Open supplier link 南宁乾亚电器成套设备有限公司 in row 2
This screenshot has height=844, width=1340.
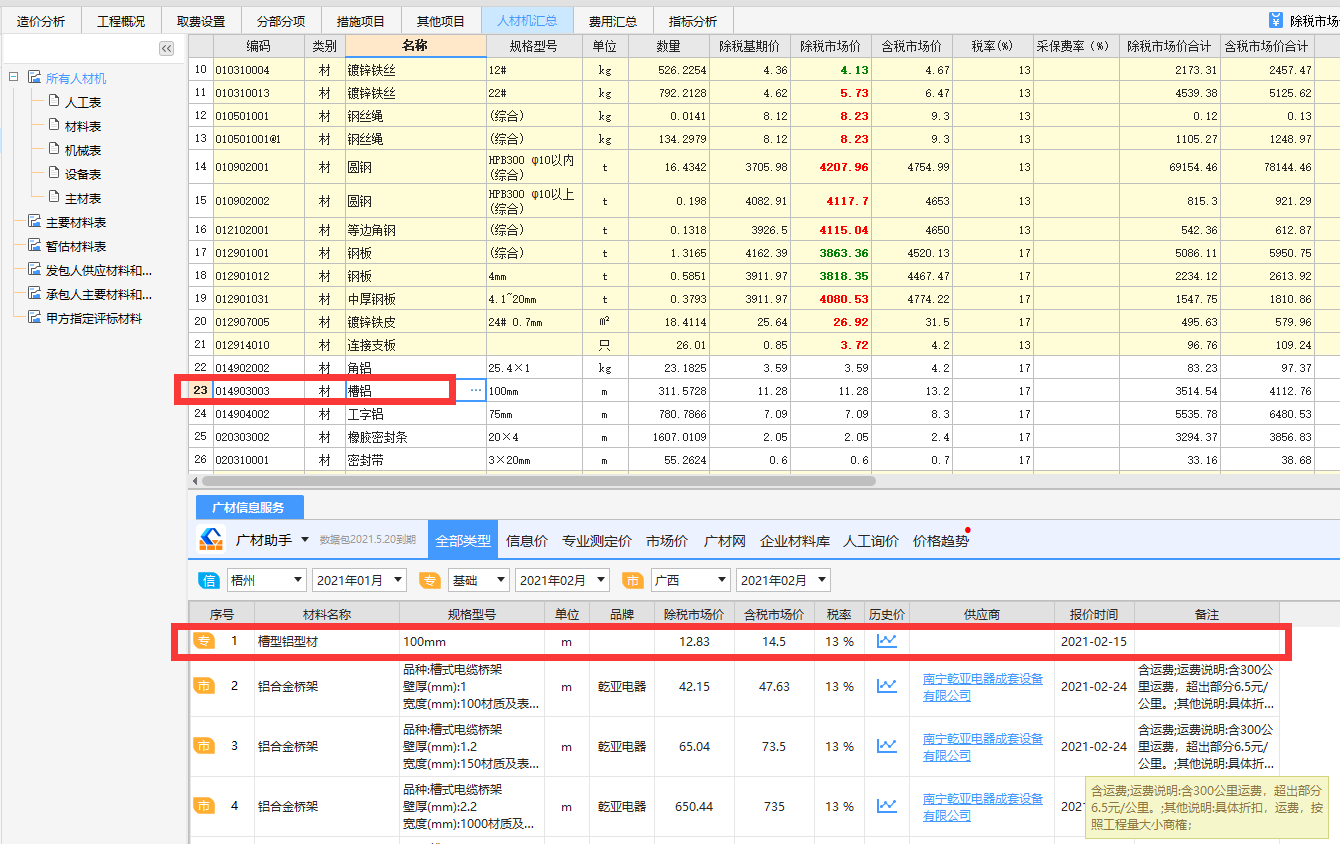coord(983,687)
